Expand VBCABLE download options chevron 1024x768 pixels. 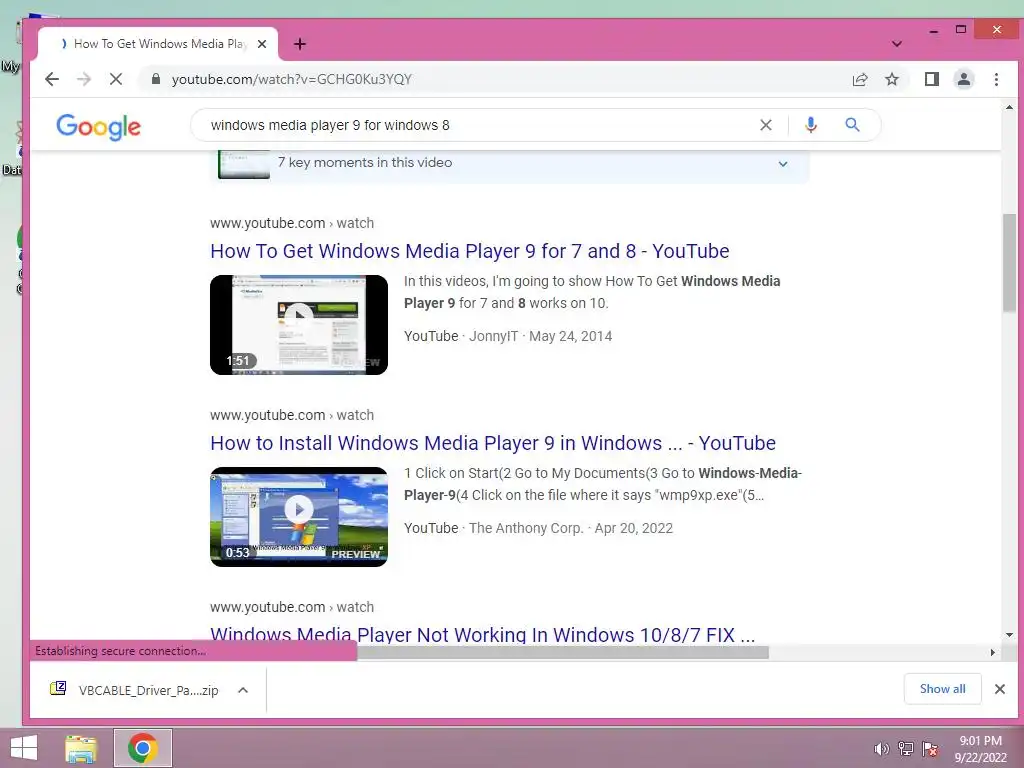click(x=243, y=690)
